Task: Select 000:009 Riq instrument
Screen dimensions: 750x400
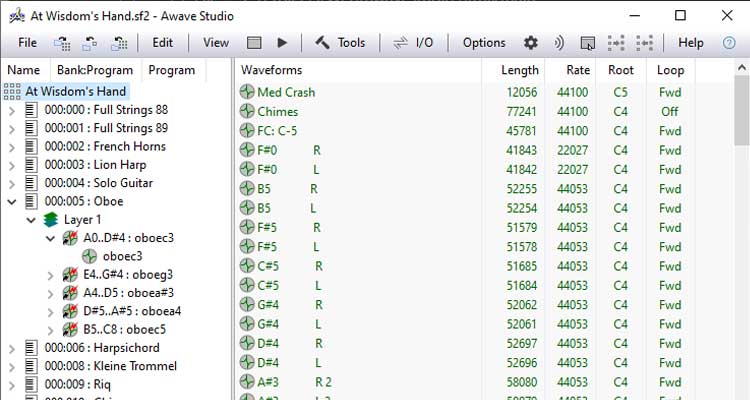Action: 77,384
